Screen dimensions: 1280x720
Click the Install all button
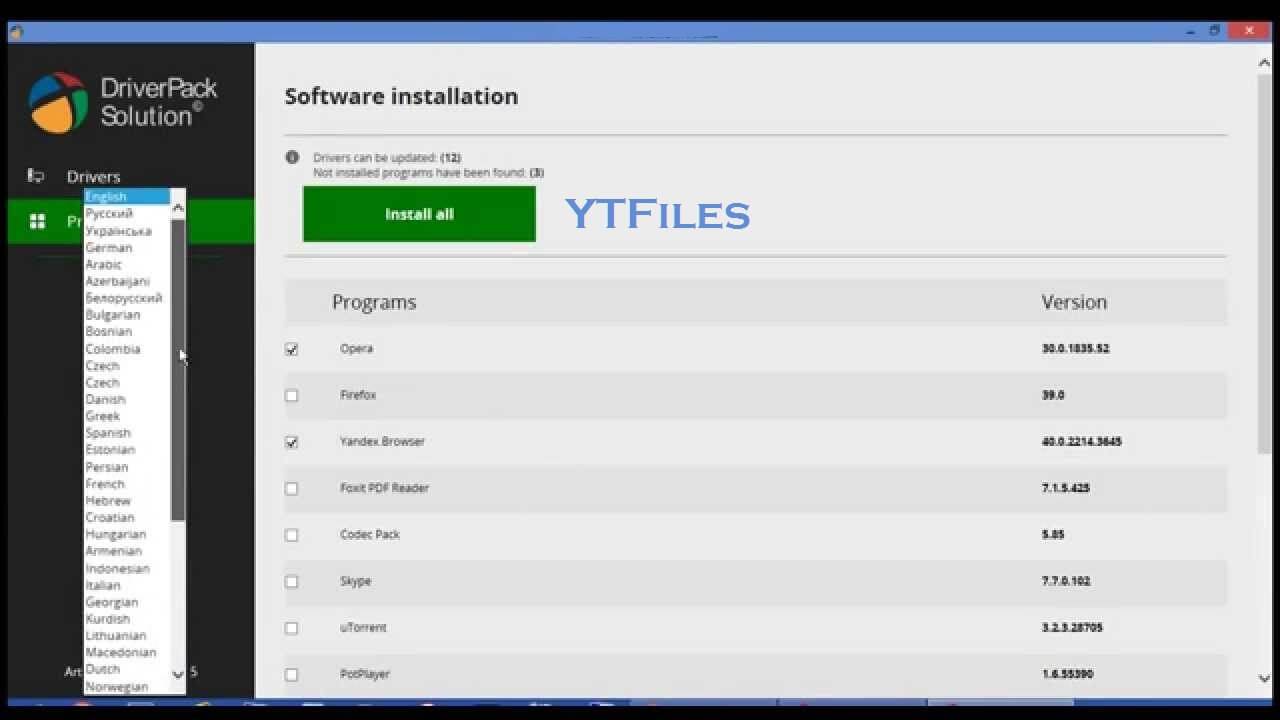(x=419, y=214)
